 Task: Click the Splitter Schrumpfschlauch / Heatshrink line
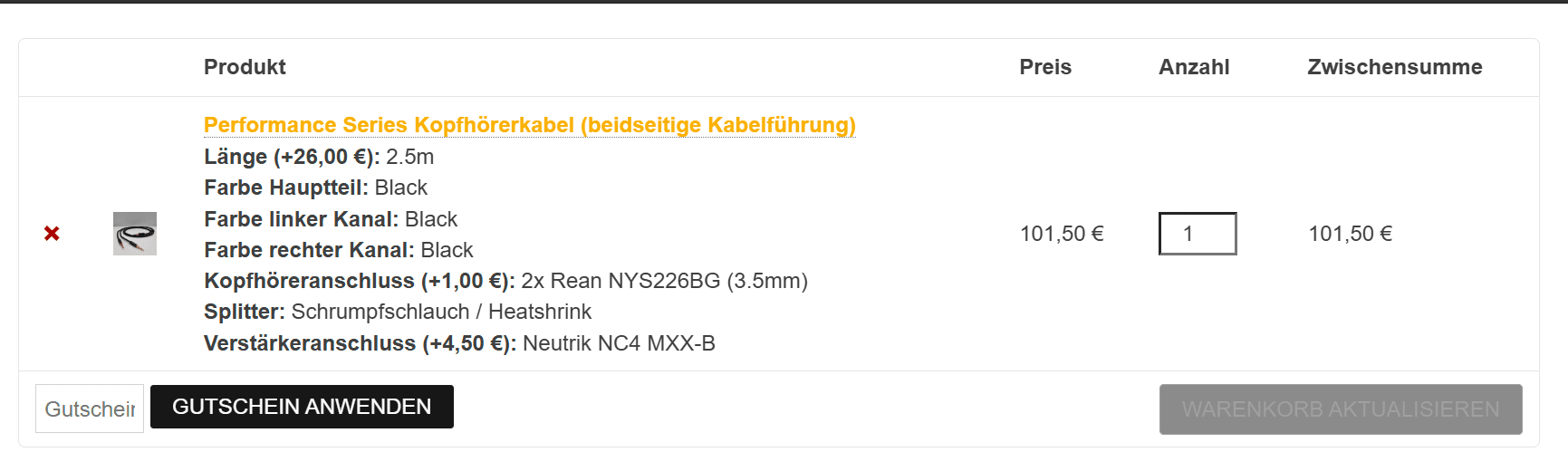pos(398,312)
